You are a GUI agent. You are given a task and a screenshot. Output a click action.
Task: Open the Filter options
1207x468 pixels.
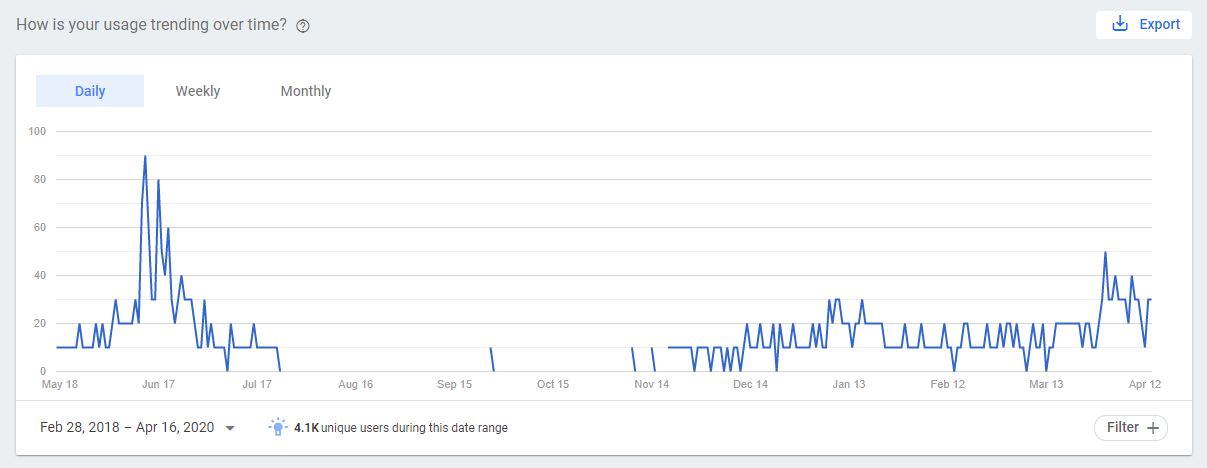click(1130, 427)
